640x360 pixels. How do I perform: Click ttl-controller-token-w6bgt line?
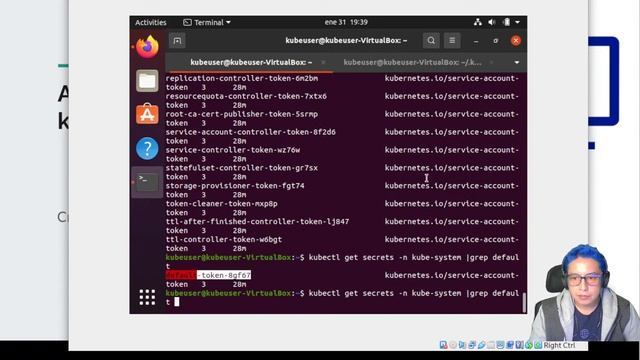224,240
